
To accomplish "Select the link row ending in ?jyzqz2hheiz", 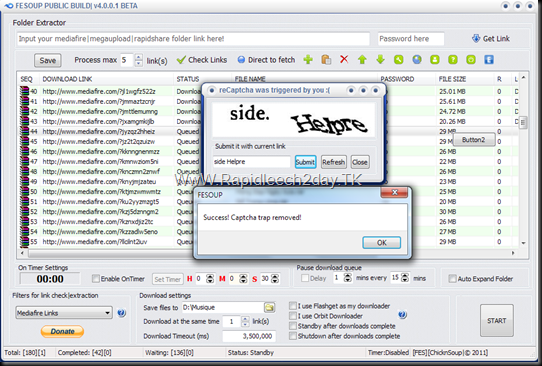I will coord(269,131).
